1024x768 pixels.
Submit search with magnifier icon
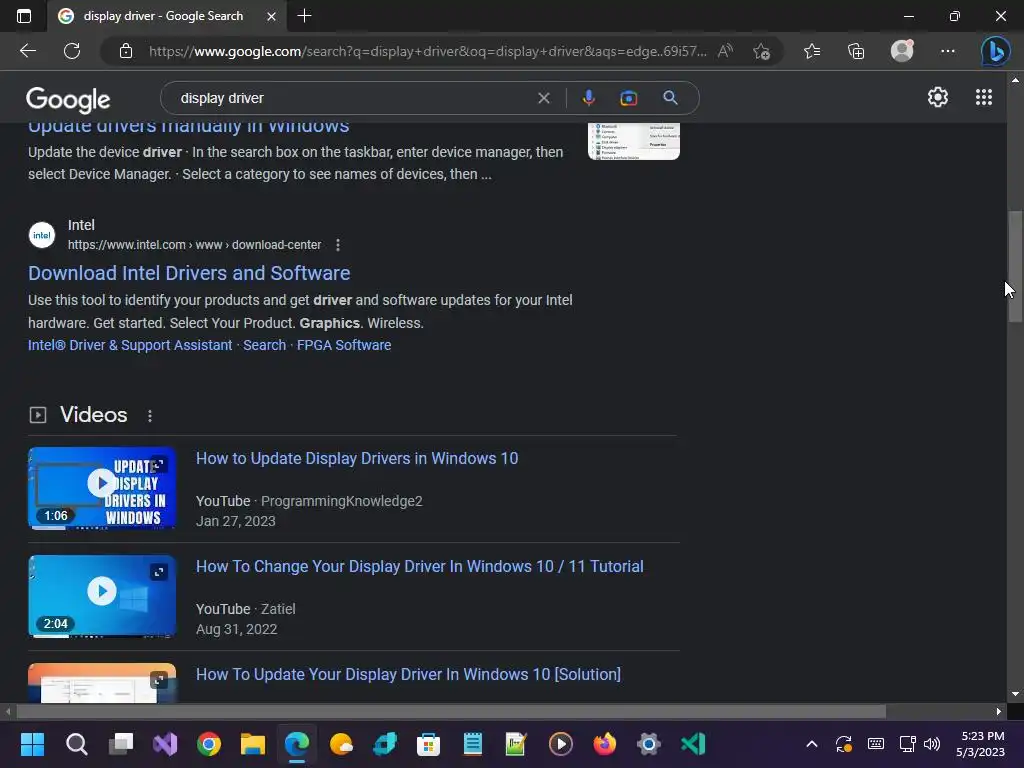[x=670, y=98]
